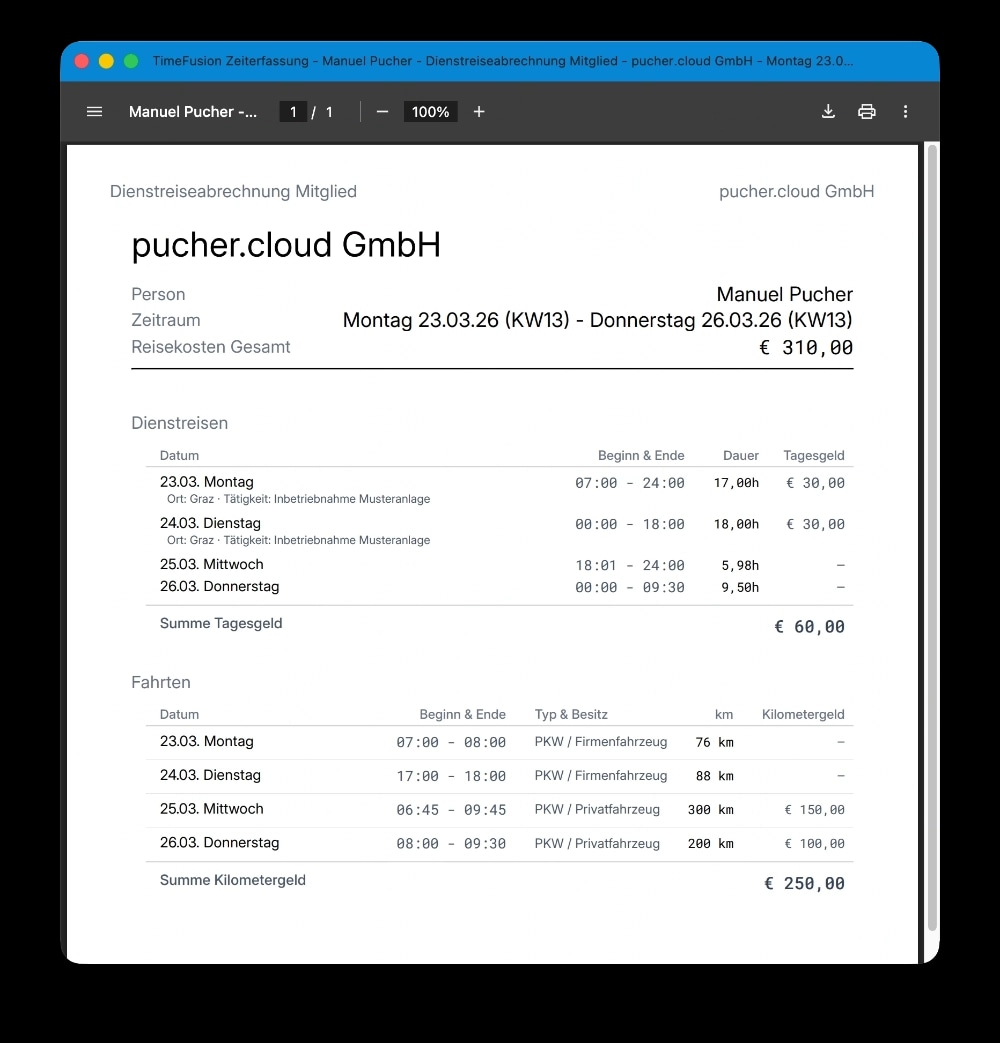Click the '88 km' distance value
Screen dimensions: 1000x1043
click(x=715, y=776)
